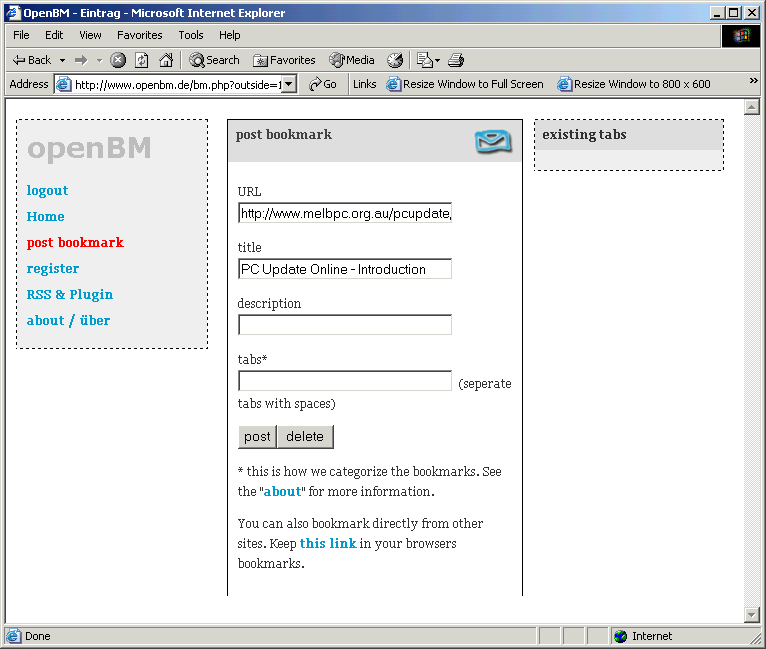Expand the Links bar overflow chevron
This screenshot has width=766, height=649.
tap(754, 81)
